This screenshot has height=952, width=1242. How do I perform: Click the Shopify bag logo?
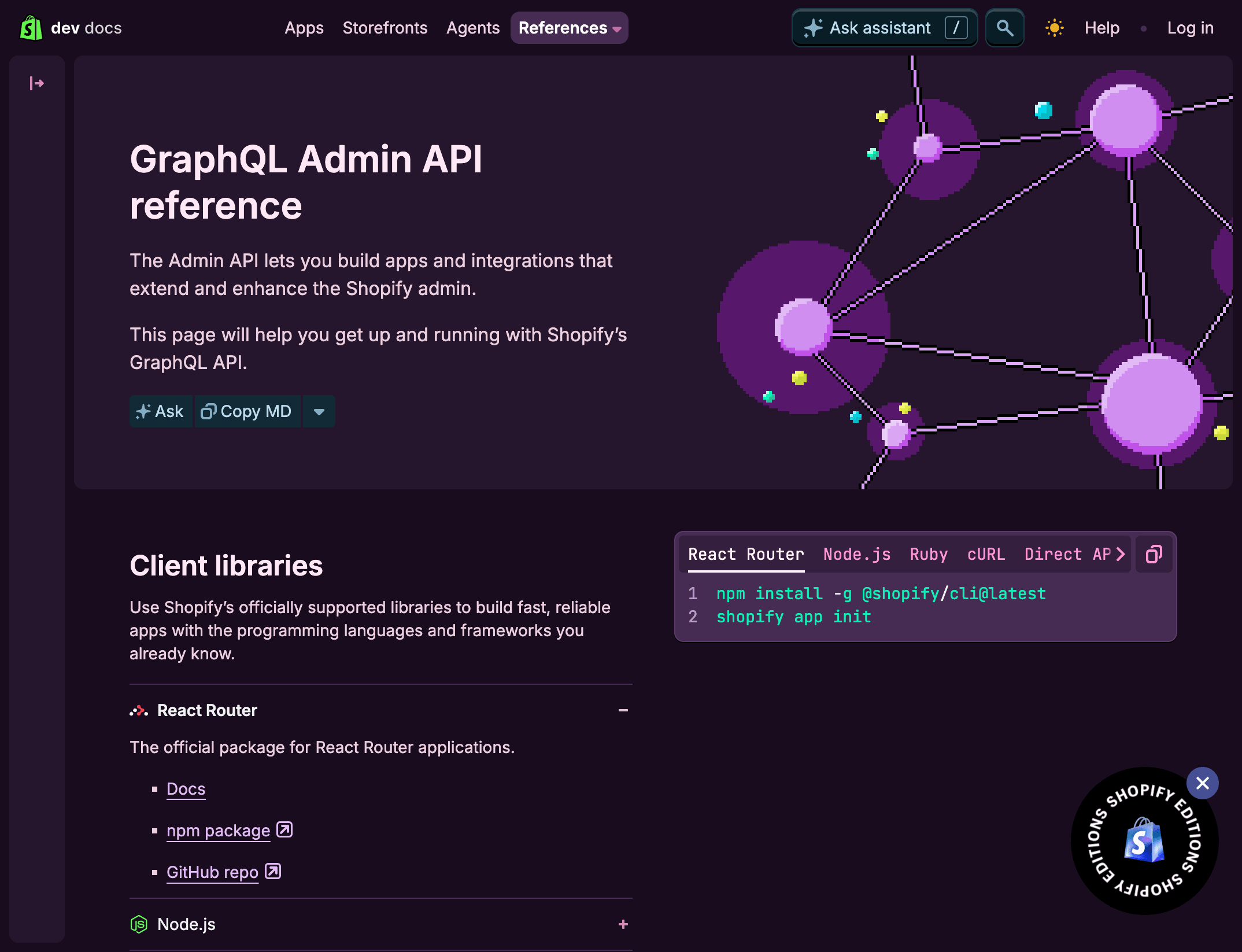[x=31, y=28]
